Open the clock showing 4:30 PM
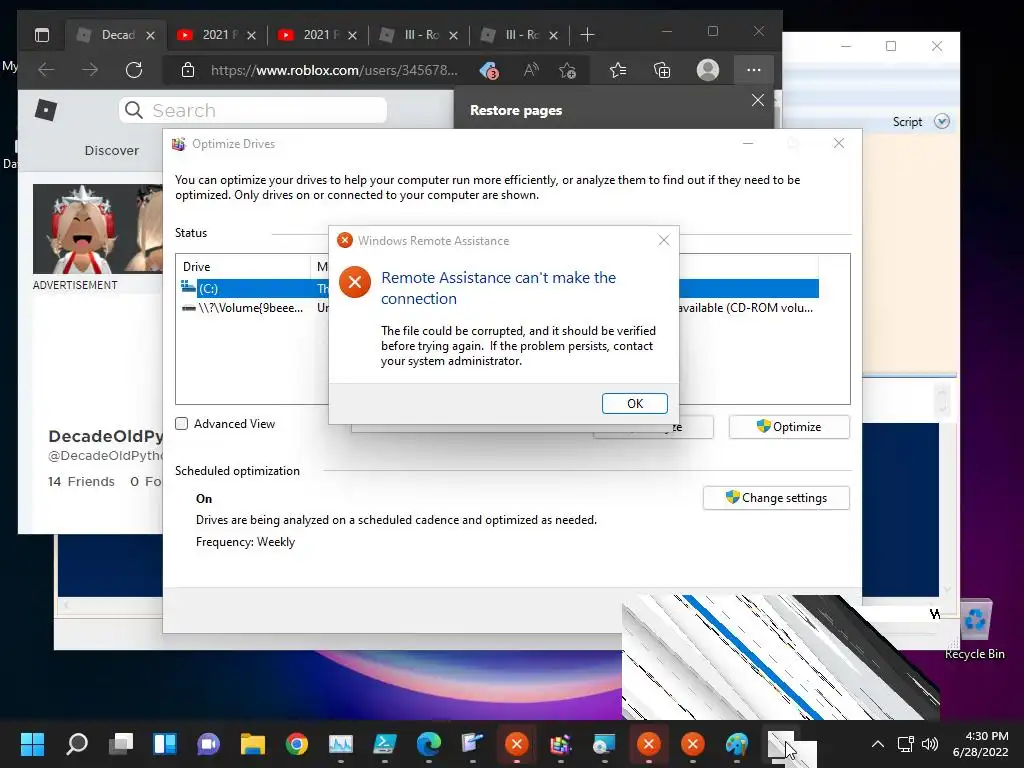The height and width of the screenshot is (768, 1024). (980, 744)
